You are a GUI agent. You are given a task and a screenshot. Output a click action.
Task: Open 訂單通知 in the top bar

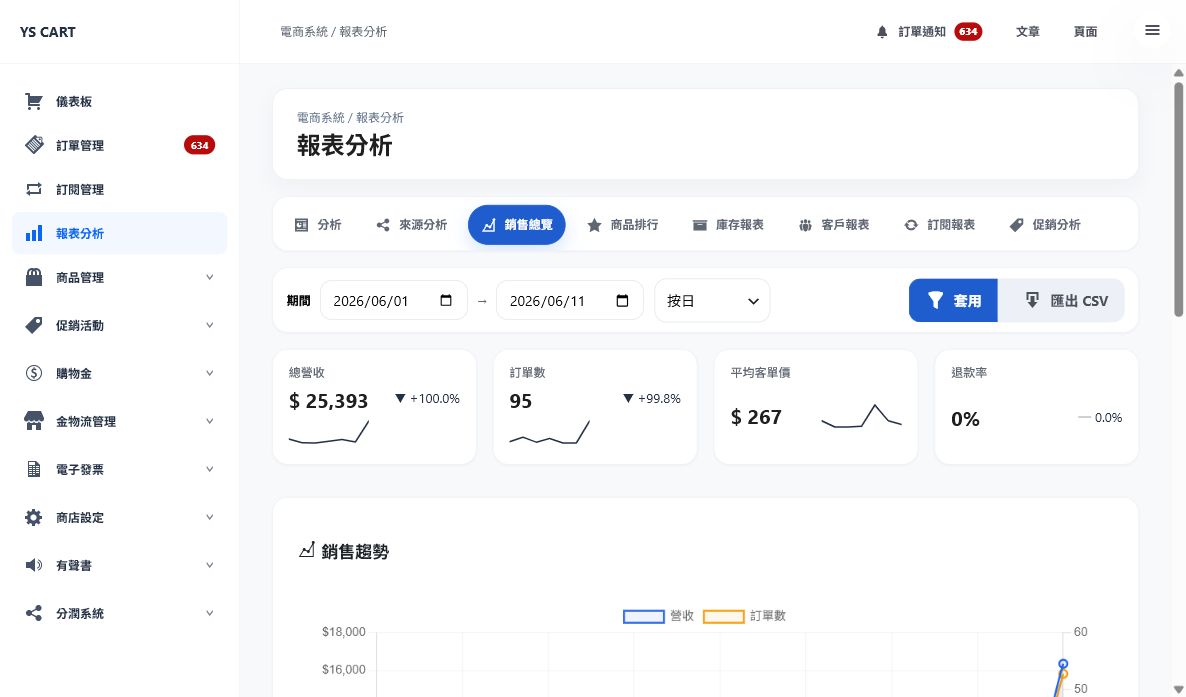pyautogui.click(x=929, y=32)
